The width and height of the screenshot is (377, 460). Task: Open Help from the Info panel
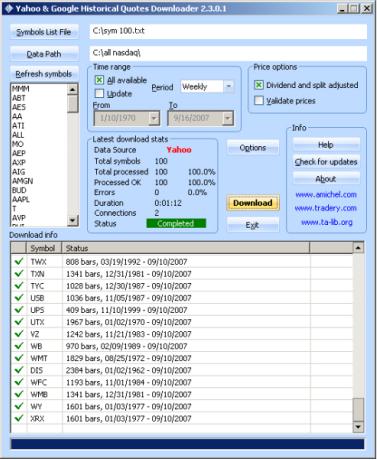[326, 145]
